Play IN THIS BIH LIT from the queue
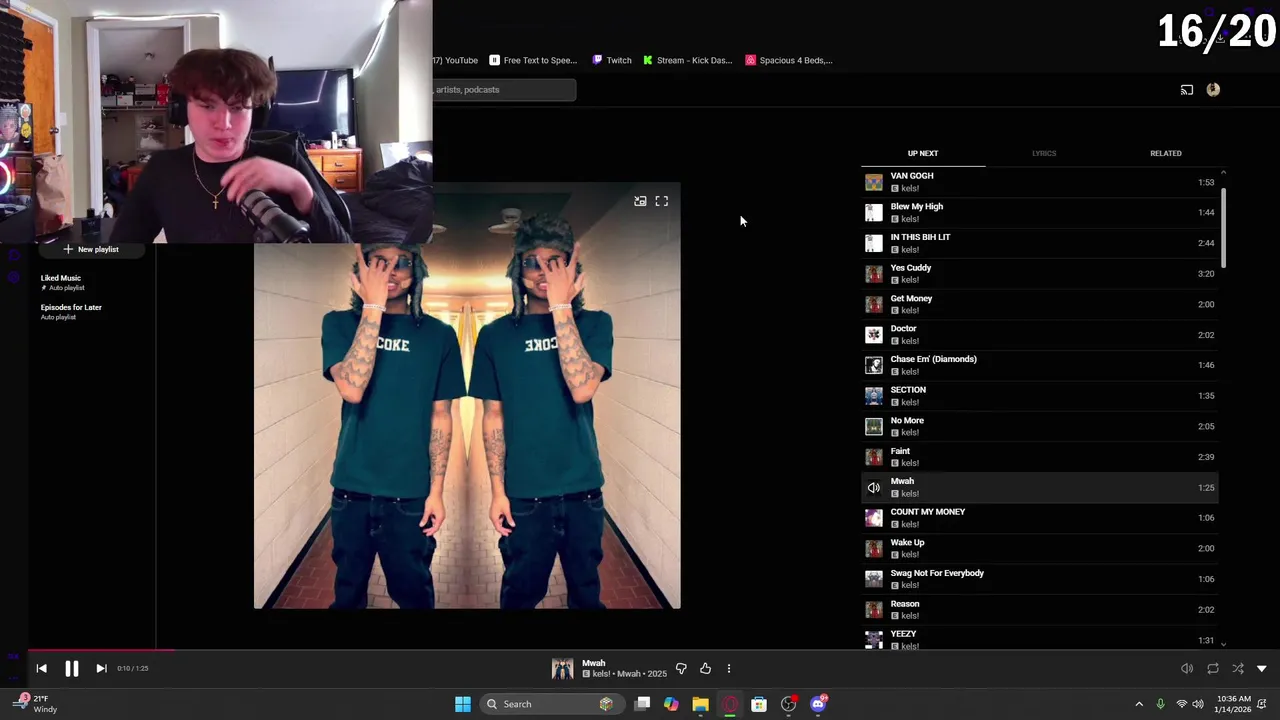This screenshot has width=1280, height=720. (x=1040, y=243)
